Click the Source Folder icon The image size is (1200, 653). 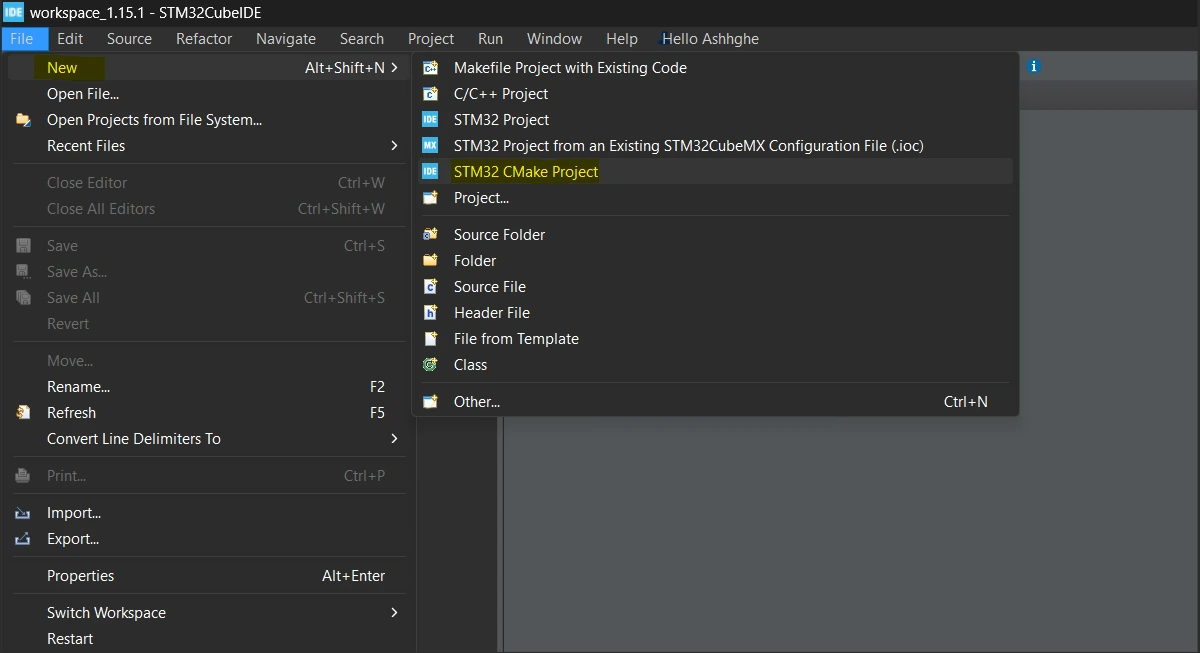tap(430, 235)
